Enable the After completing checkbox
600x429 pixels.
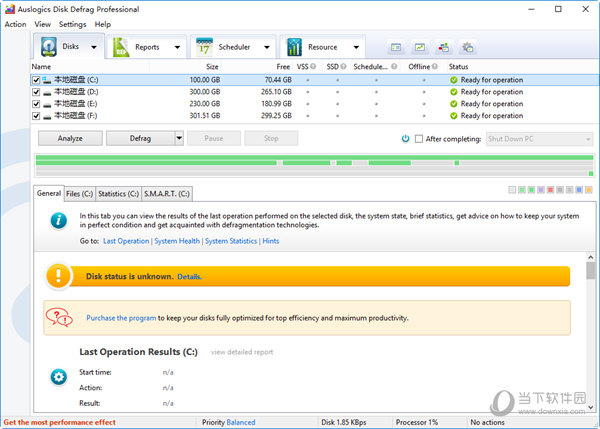[419, 139]
